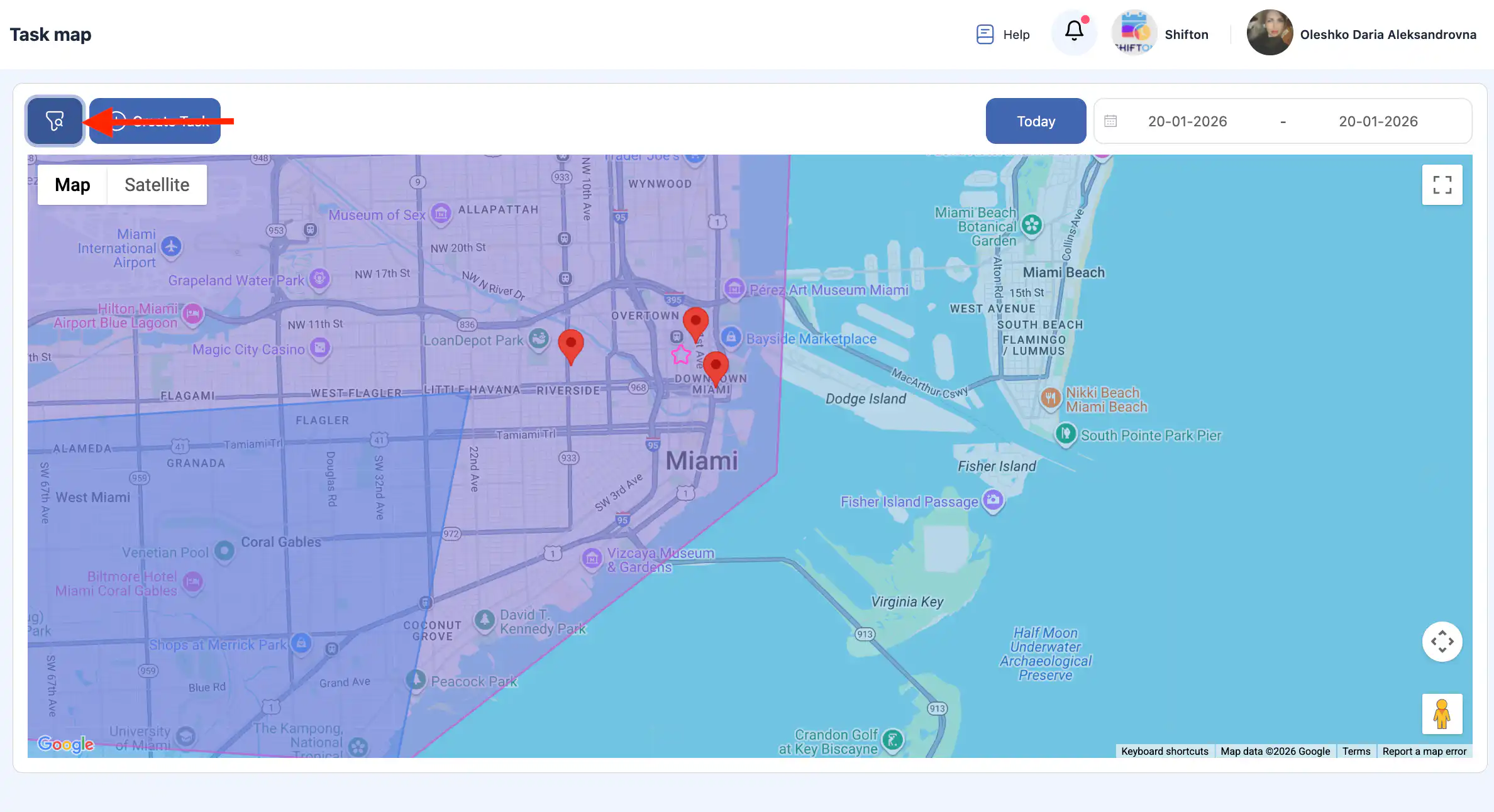Click the map filter icon button
This screenshot has height=812, width=1494.
click(x=55, y=121)
